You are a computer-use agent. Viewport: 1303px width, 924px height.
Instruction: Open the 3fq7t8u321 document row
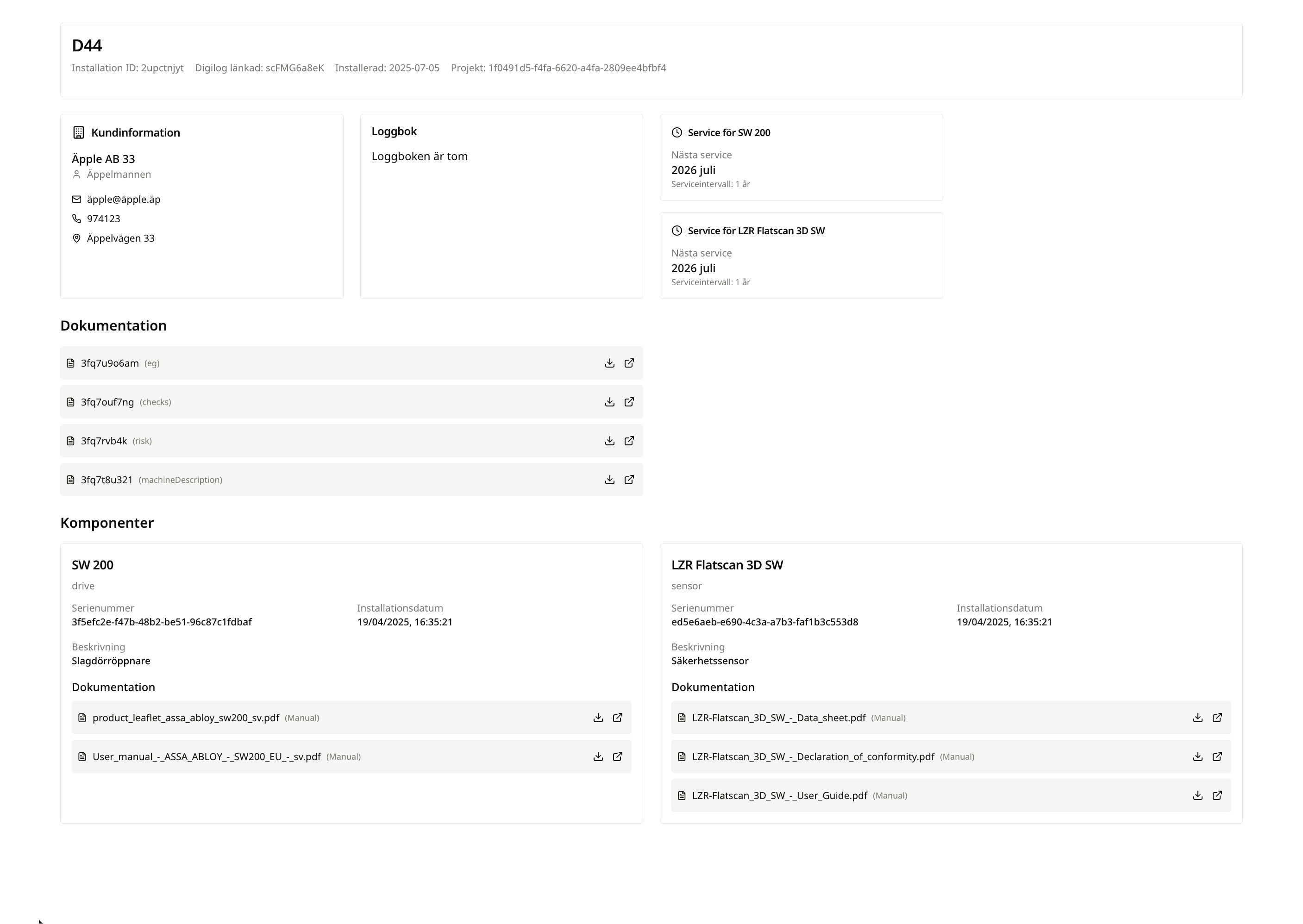click(351, 480)
